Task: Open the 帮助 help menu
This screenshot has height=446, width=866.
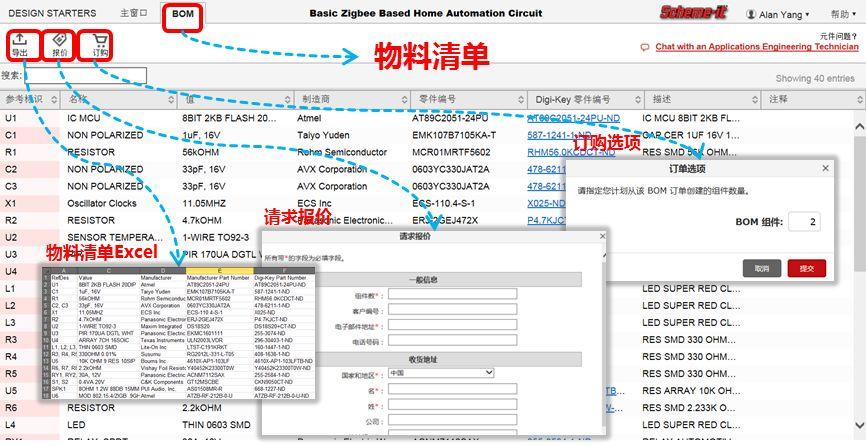Action: 843,14
